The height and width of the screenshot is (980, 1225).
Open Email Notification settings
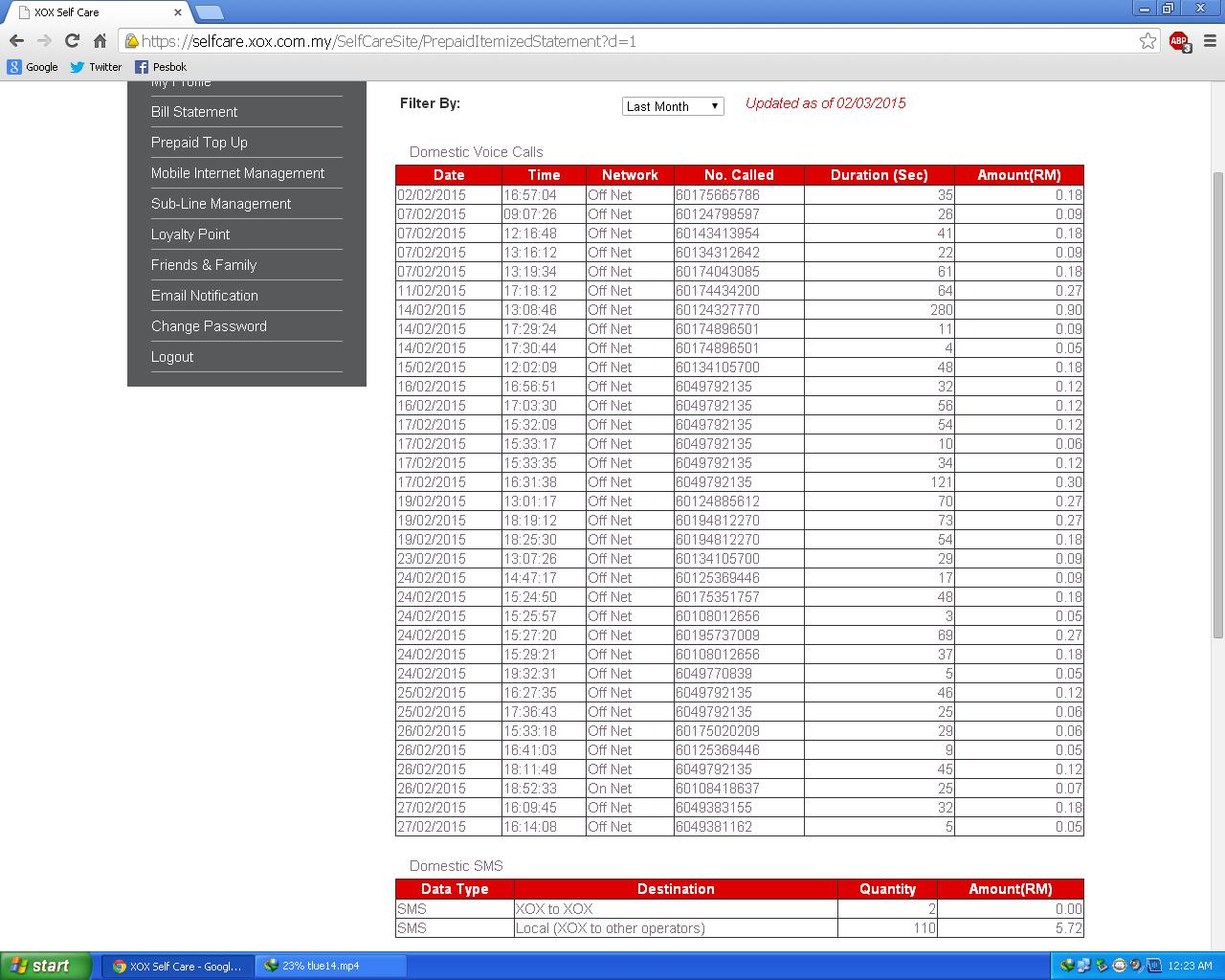coord(205,296)
